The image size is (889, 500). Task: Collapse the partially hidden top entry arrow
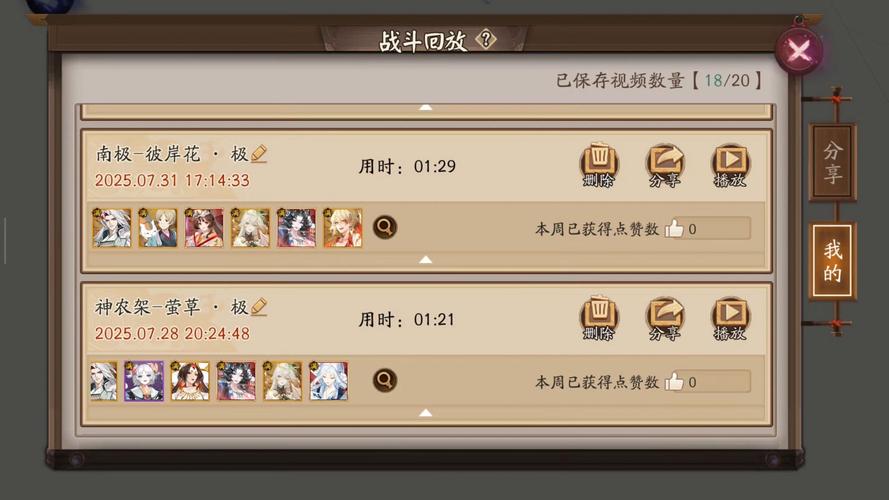point(425,107)
